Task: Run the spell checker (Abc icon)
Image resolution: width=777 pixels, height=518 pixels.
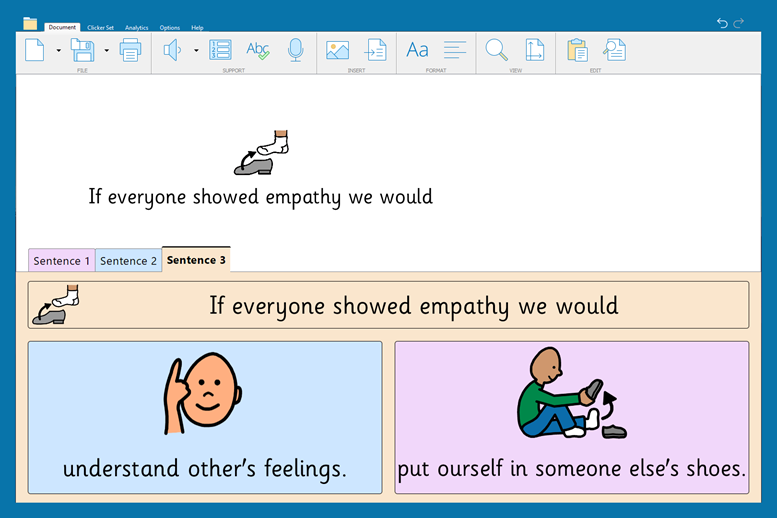Action: [258, 50]
